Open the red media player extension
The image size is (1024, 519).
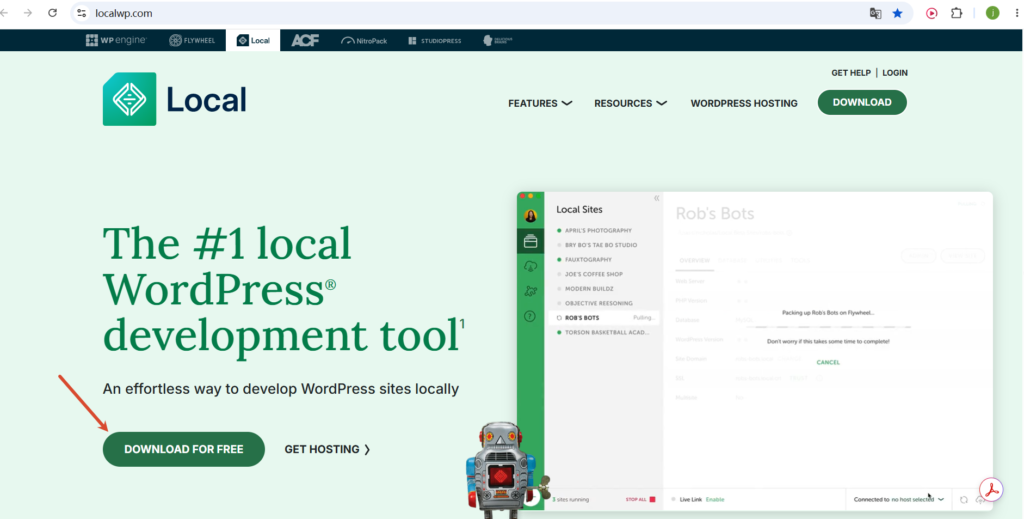[x=931, y=13]
